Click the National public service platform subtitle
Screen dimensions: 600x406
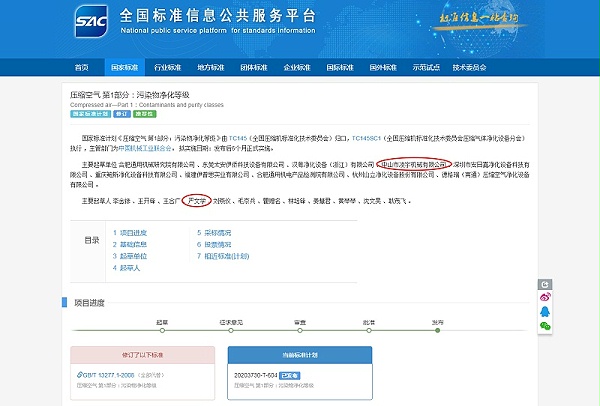(x=218, y=31)
